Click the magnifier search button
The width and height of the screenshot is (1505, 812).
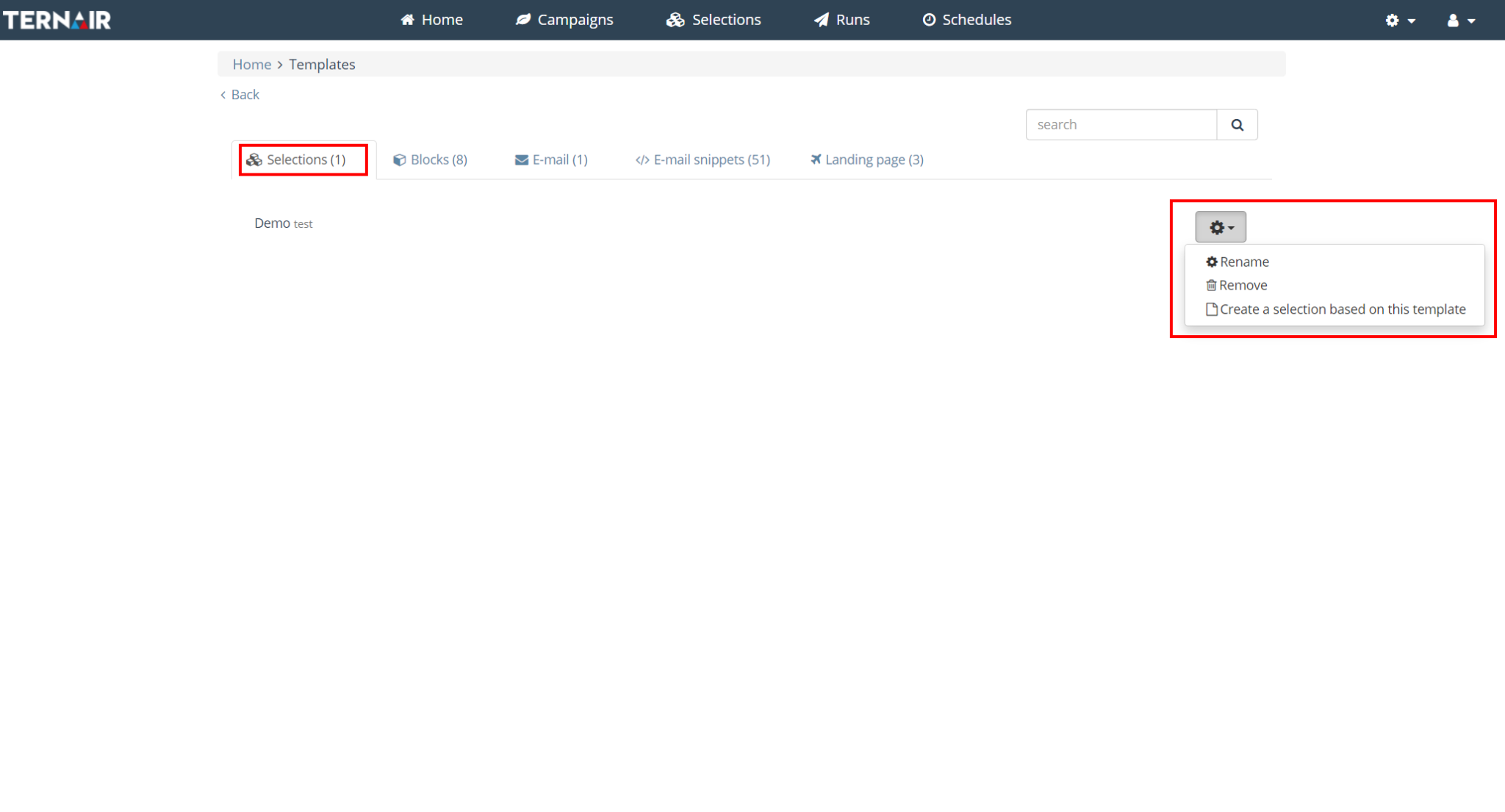(x=1238, y=125)
